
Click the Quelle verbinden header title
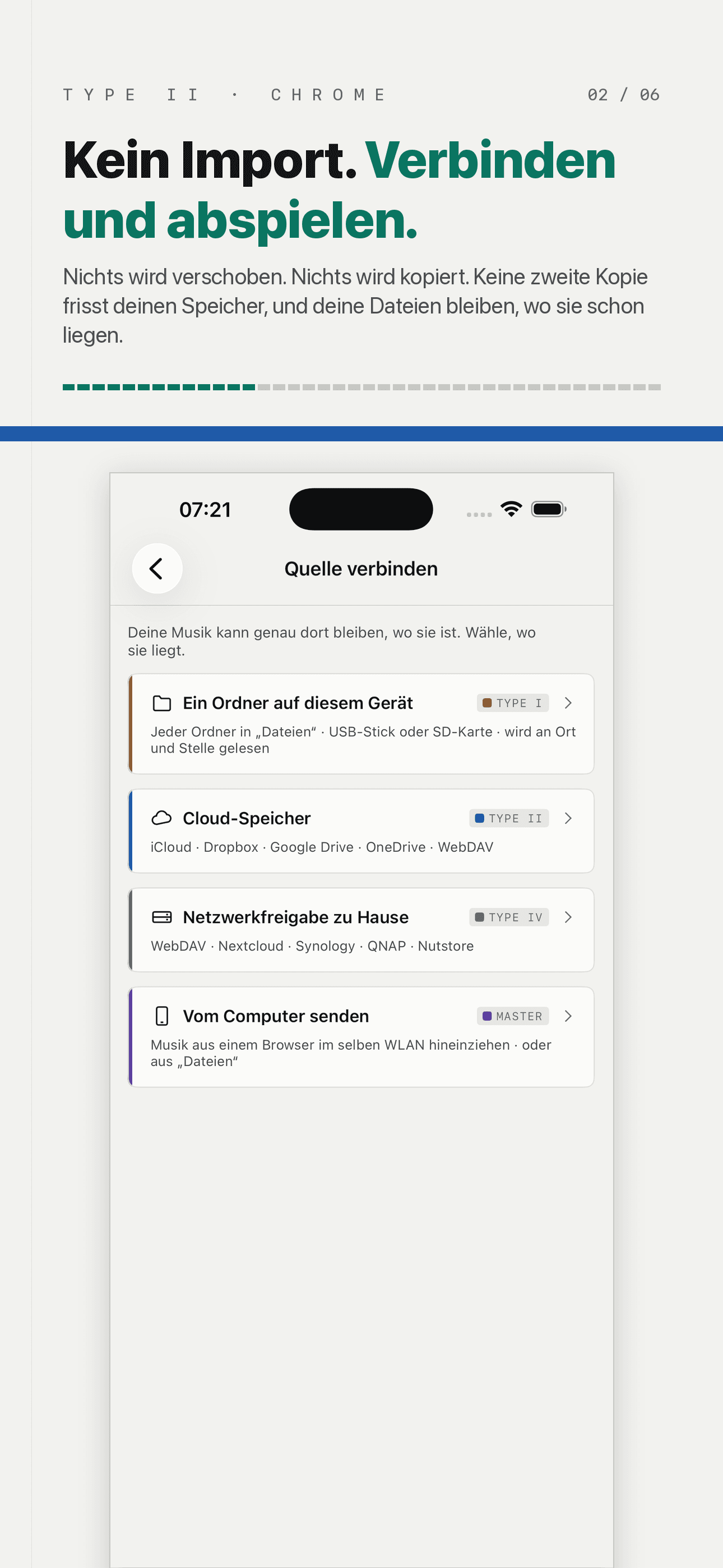click(x=361, y=569)
